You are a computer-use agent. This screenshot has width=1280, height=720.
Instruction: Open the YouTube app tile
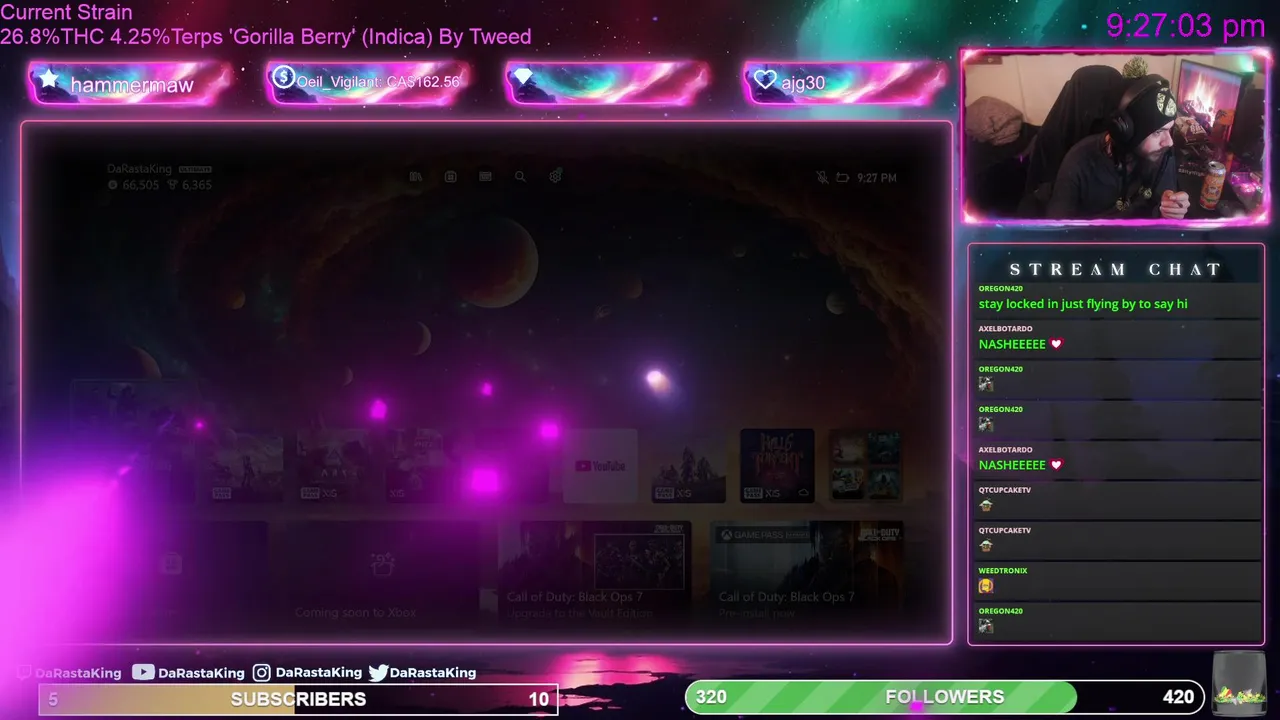600,466
